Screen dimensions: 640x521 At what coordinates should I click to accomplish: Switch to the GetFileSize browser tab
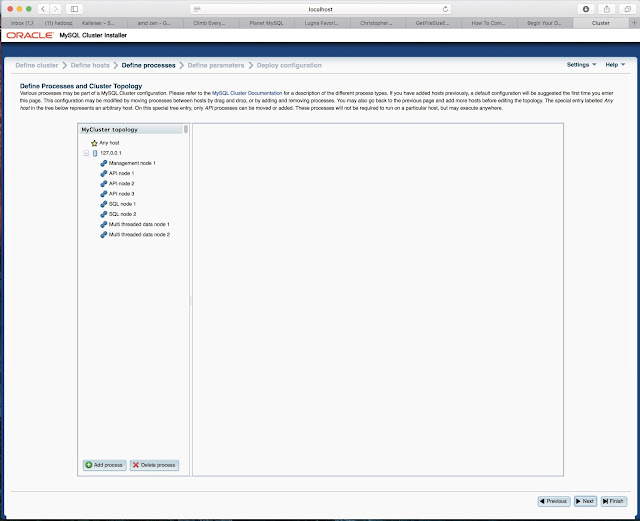click(x=433, y=23)
